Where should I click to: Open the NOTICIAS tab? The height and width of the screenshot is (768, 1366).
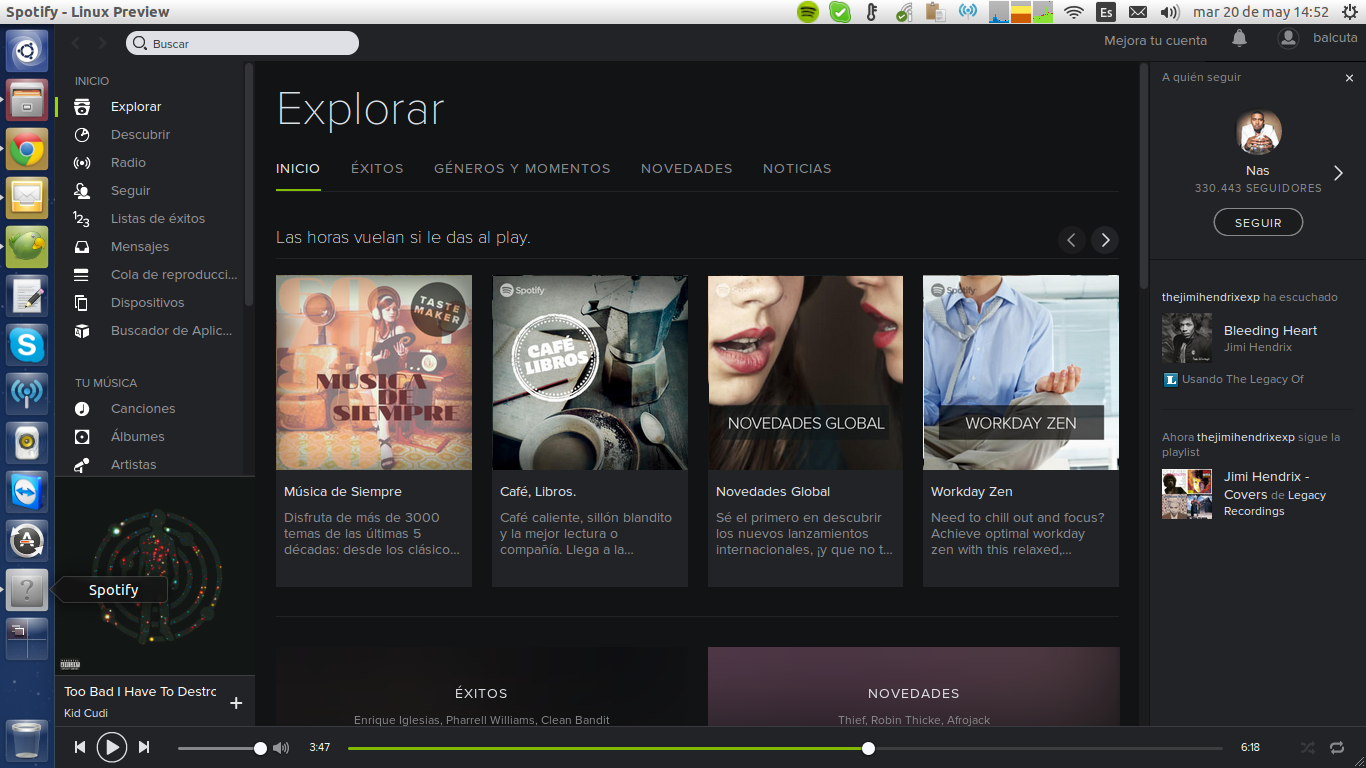pos(797,168)
